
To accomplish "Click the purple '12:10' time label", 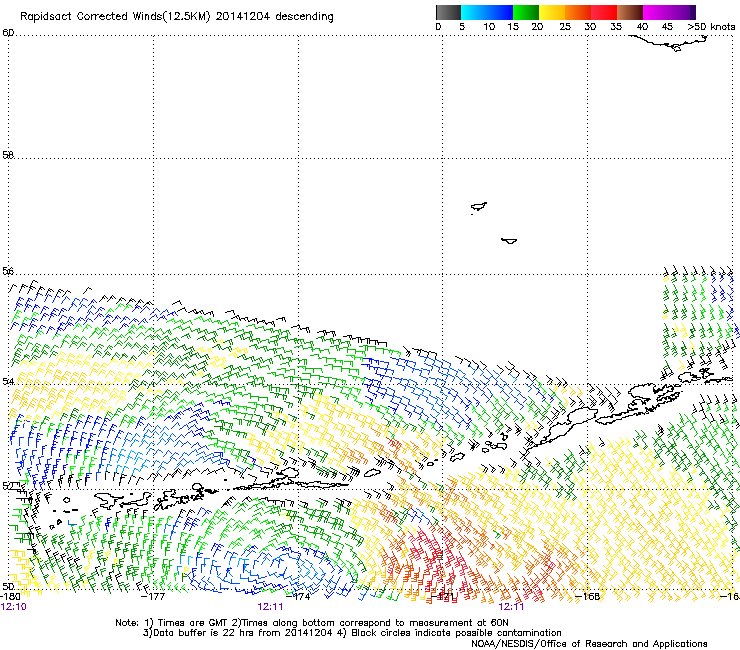I will (x=14, y=607).
